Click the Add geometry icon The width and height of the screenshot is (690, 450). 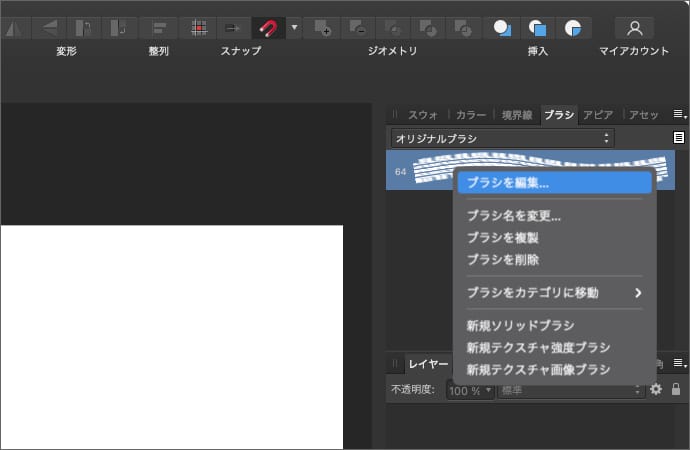coord(322,27)
